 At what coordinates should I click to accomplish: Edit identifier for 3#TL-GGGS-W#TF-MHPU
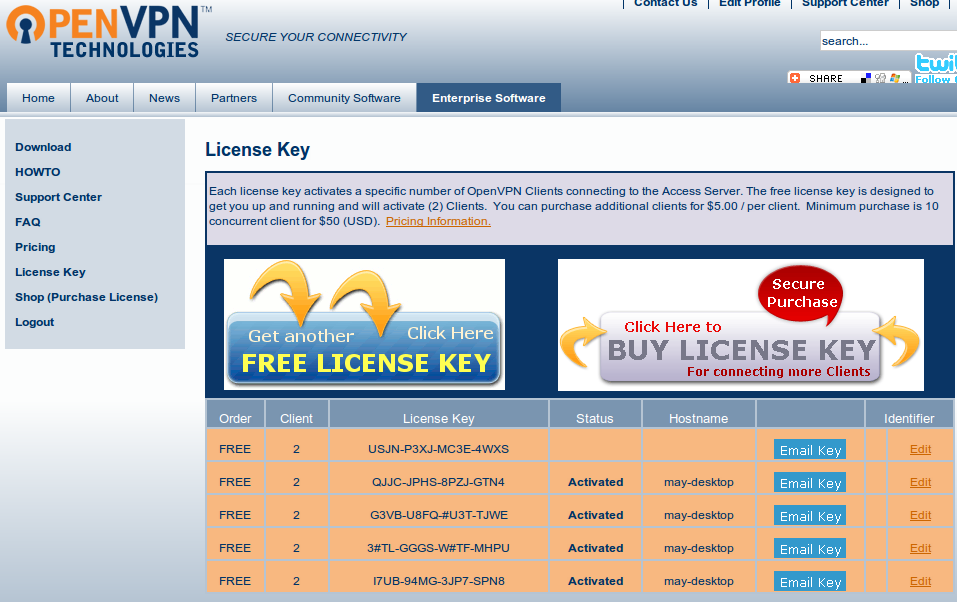tap(920, 548)
